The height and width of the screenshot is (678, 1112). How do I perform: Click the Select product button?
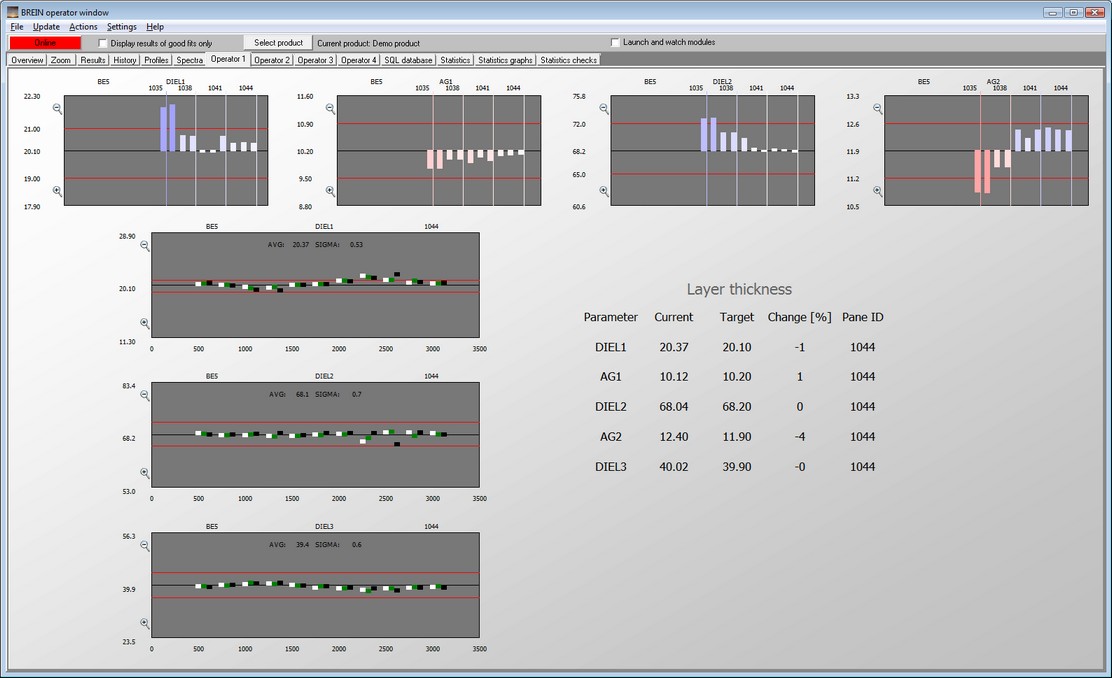pos(278,43)
